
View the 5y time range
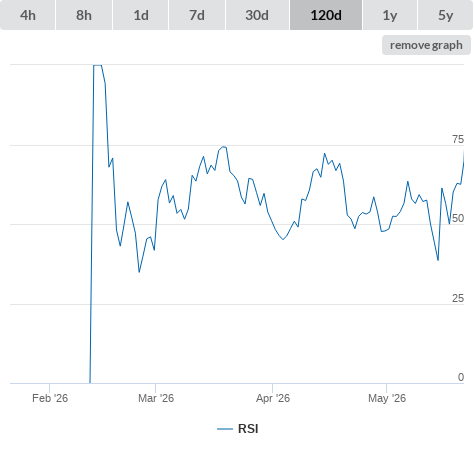446,15
